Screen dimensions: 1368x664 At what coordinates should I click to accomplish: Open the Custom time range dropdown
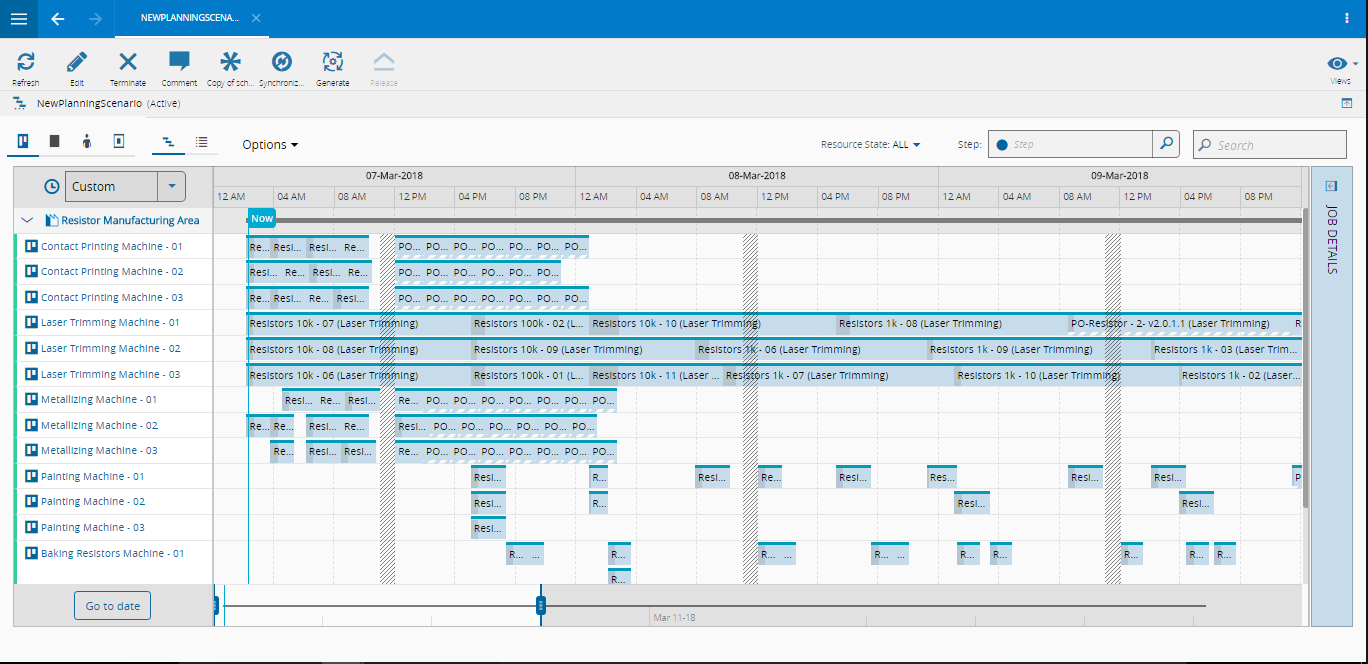coord(172,186)
